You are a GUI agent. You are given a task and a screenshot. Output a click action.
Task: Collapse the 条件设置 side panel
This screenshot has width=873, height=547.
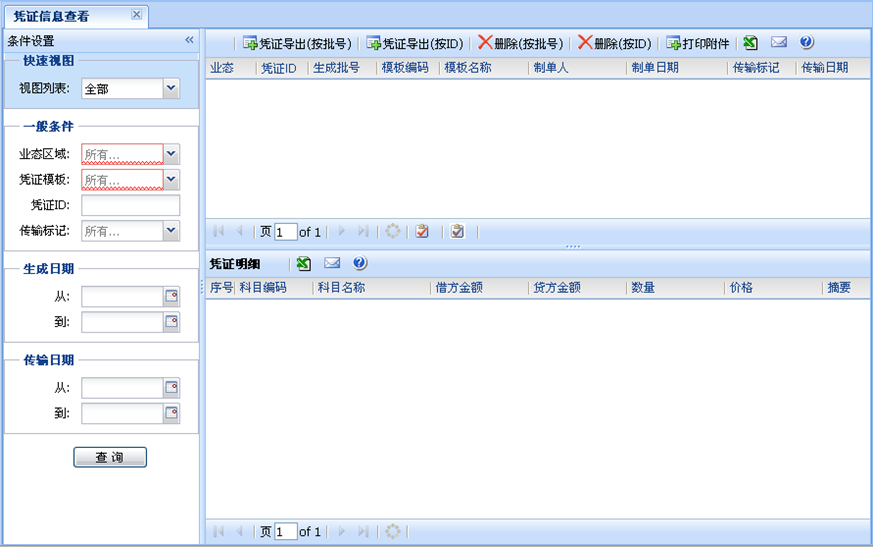189,41
